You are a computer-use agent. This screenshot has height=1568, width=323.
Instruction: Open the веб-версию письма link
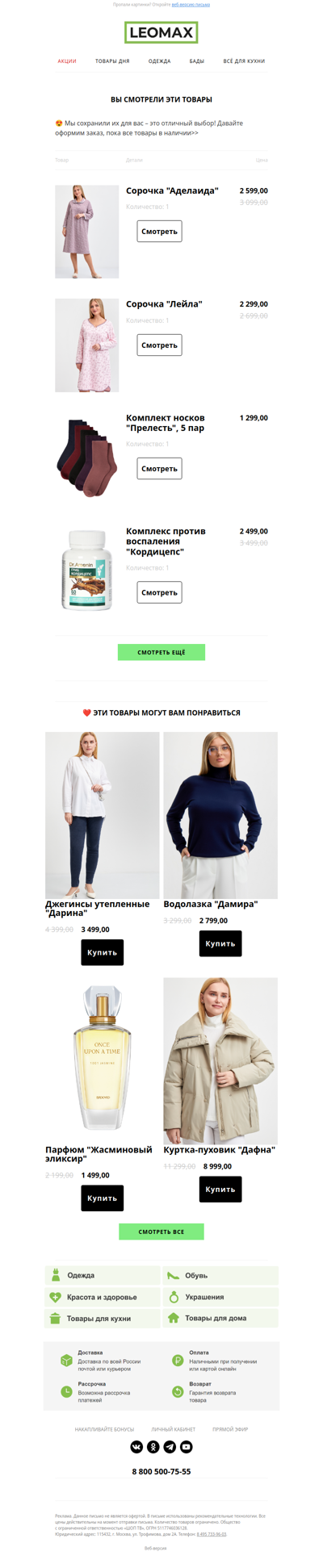[191, 5]
